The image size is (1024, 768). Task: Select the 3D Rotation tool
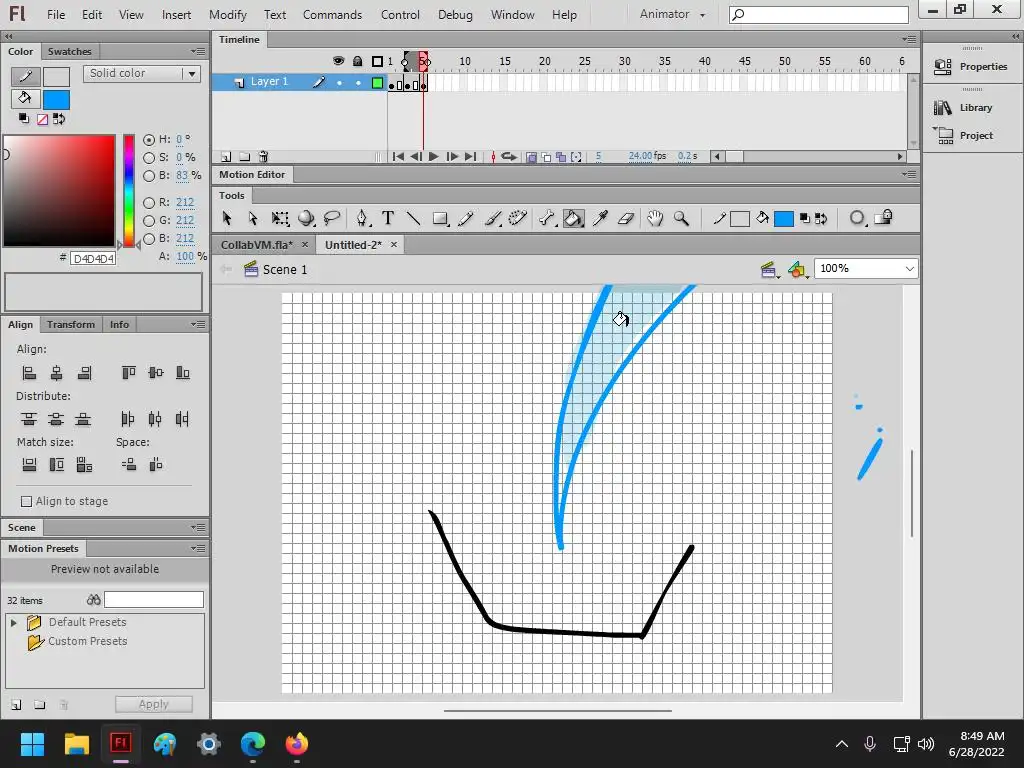(306, 218)
